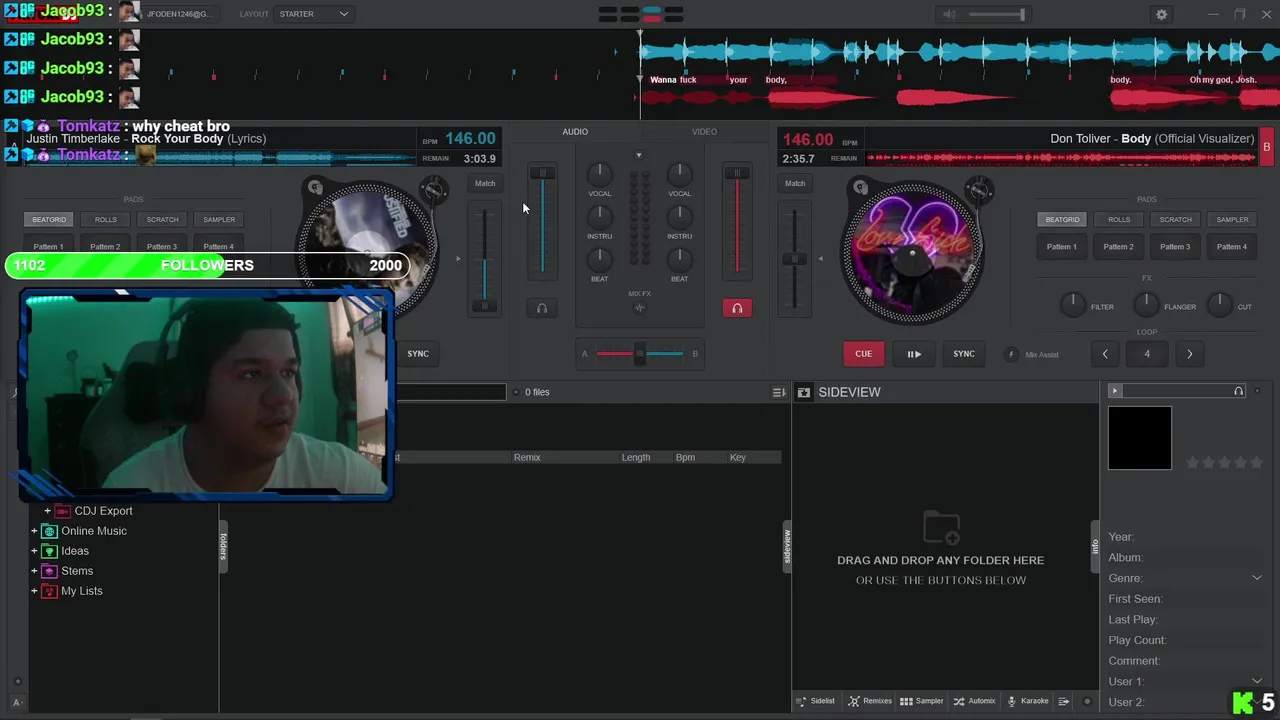Click the master volume speaker icon
The image size is (1280, 720).
[949, 14]
